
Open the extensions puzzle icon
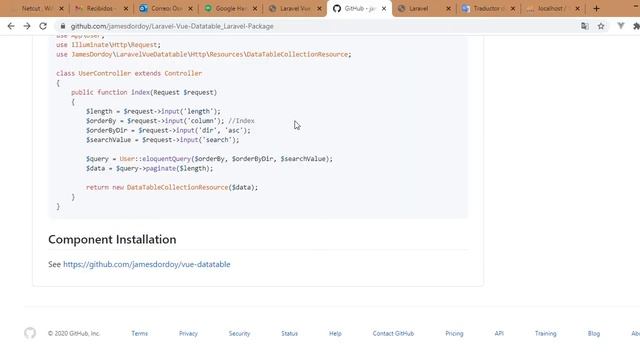[x=636, y=26]
